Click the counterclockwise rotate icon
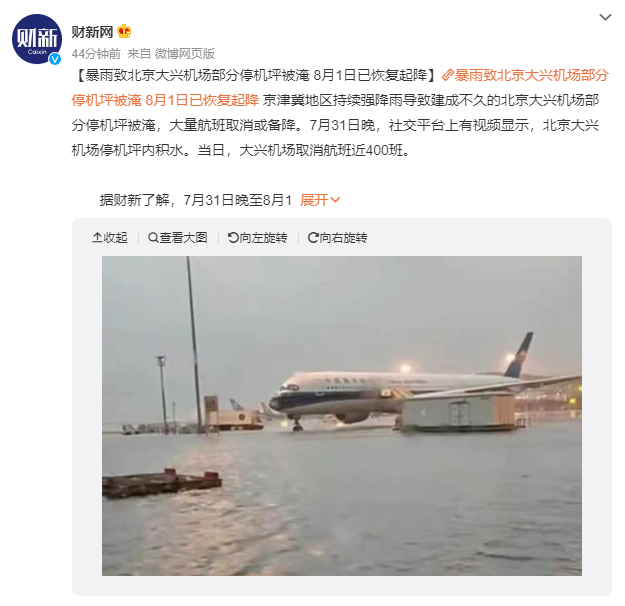 tap(233, 238)
